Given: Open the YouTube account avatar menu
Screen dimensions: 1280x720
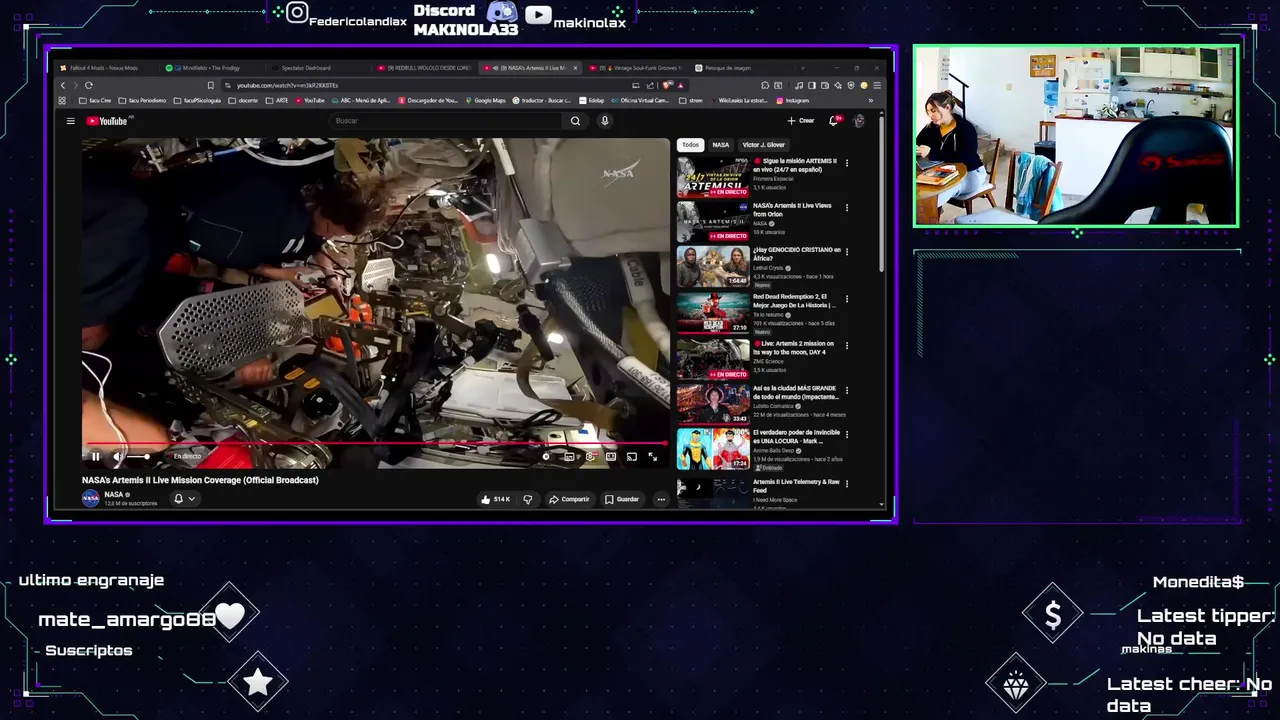Looking at the screenshot, I should point(859,121).
